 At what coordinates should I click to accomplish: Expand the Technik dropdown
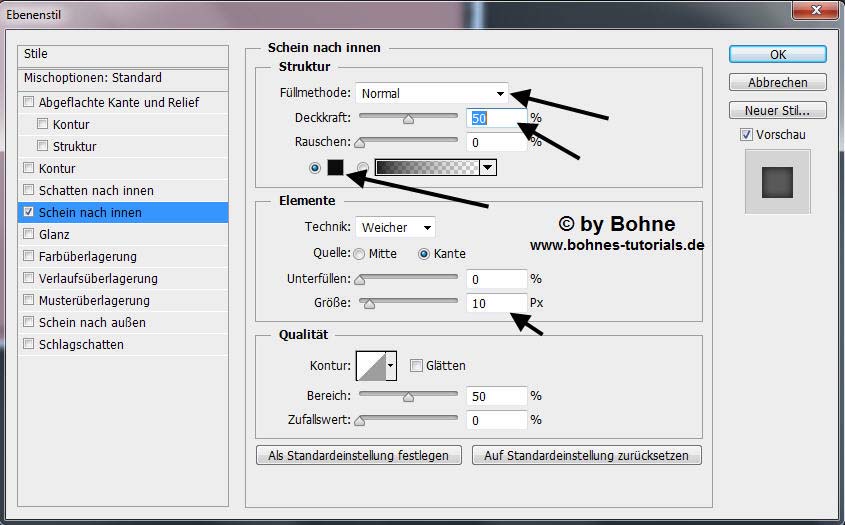point(396,228)
